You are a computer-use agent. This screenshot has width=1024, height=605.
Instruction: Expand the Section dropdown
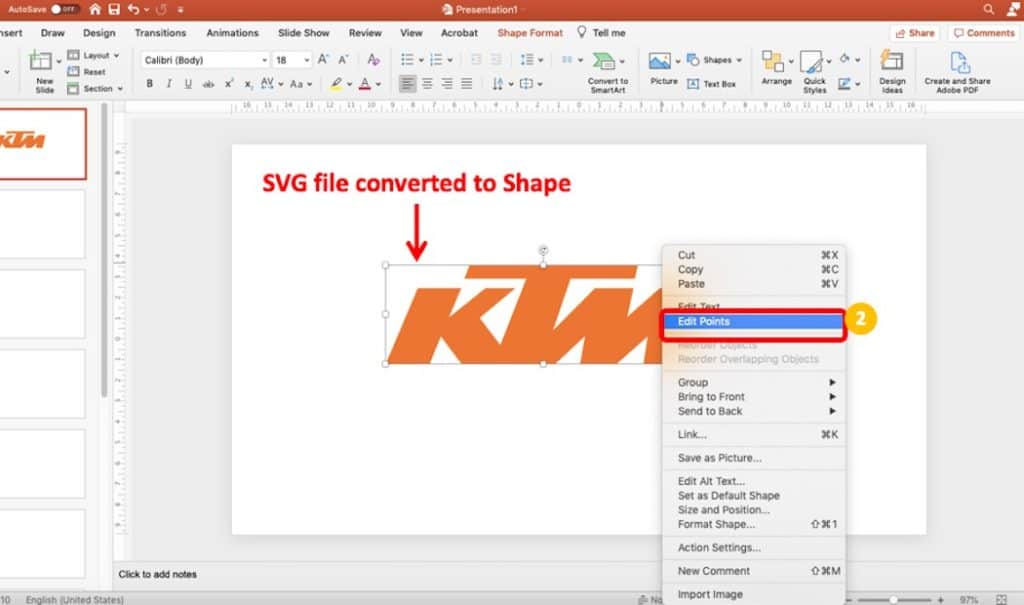tap(95, 88)
